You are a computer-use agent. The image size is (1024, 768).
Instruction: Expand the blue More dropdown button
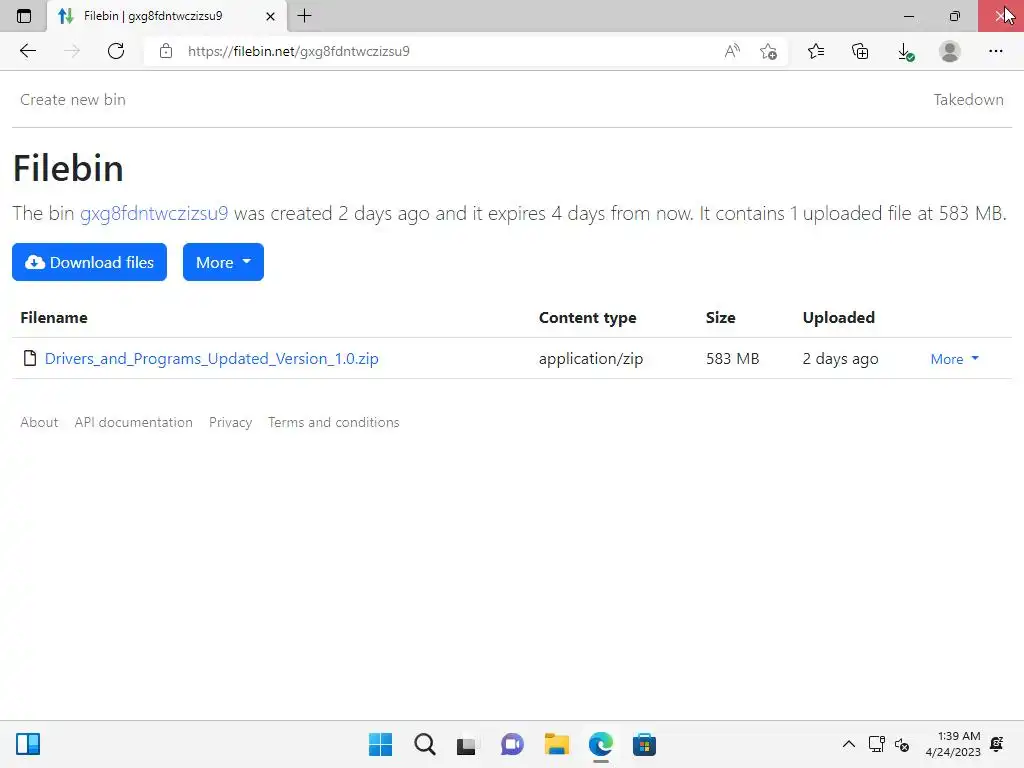coord(223,262)
